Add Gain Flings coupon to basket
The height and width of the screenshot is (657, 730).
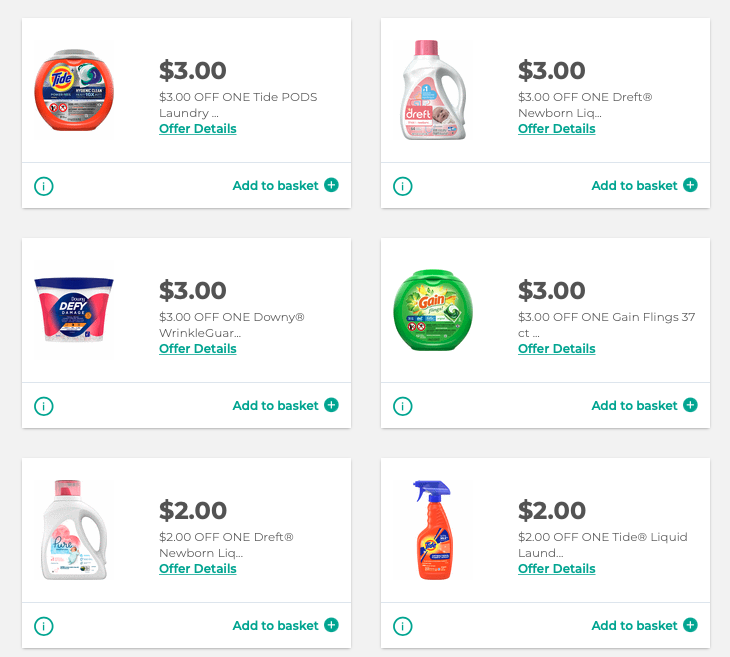click(x=644, y=406)
